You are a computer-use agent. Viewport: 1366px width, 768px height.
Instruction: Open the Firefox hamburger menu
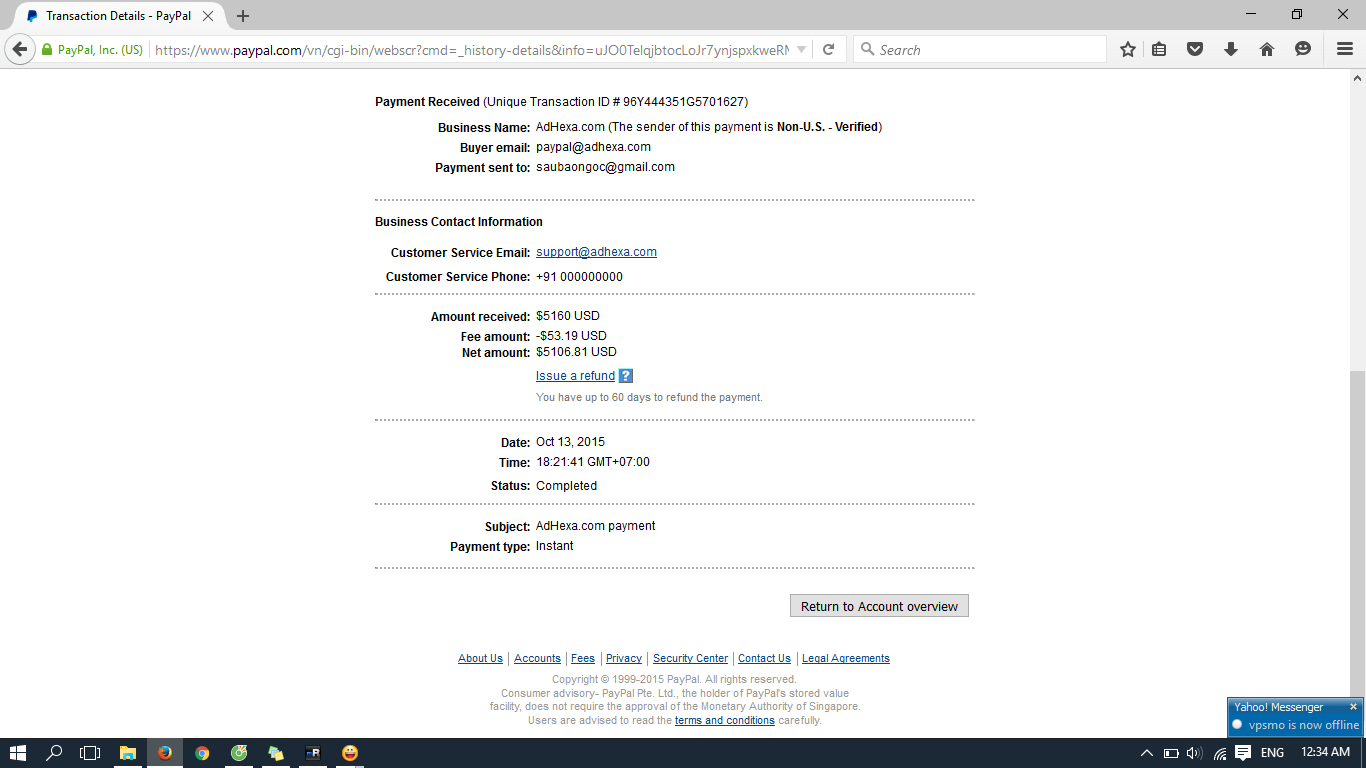click(1345, 49)
